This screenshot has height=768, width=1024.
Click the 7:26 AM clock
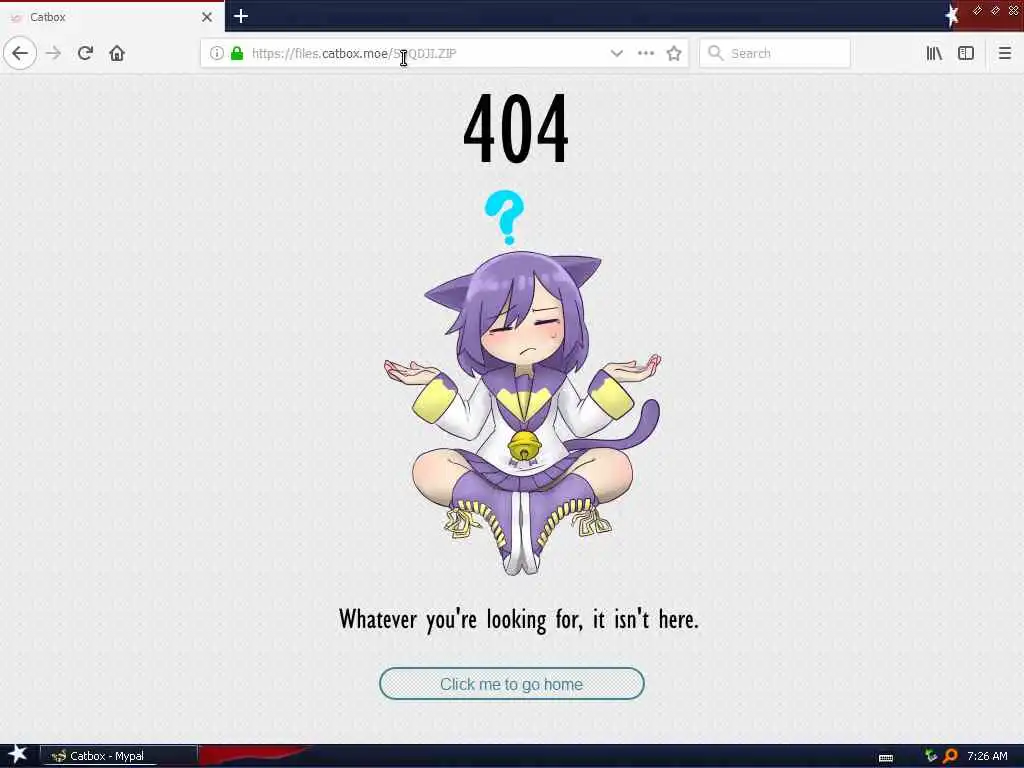pos(987,756)
